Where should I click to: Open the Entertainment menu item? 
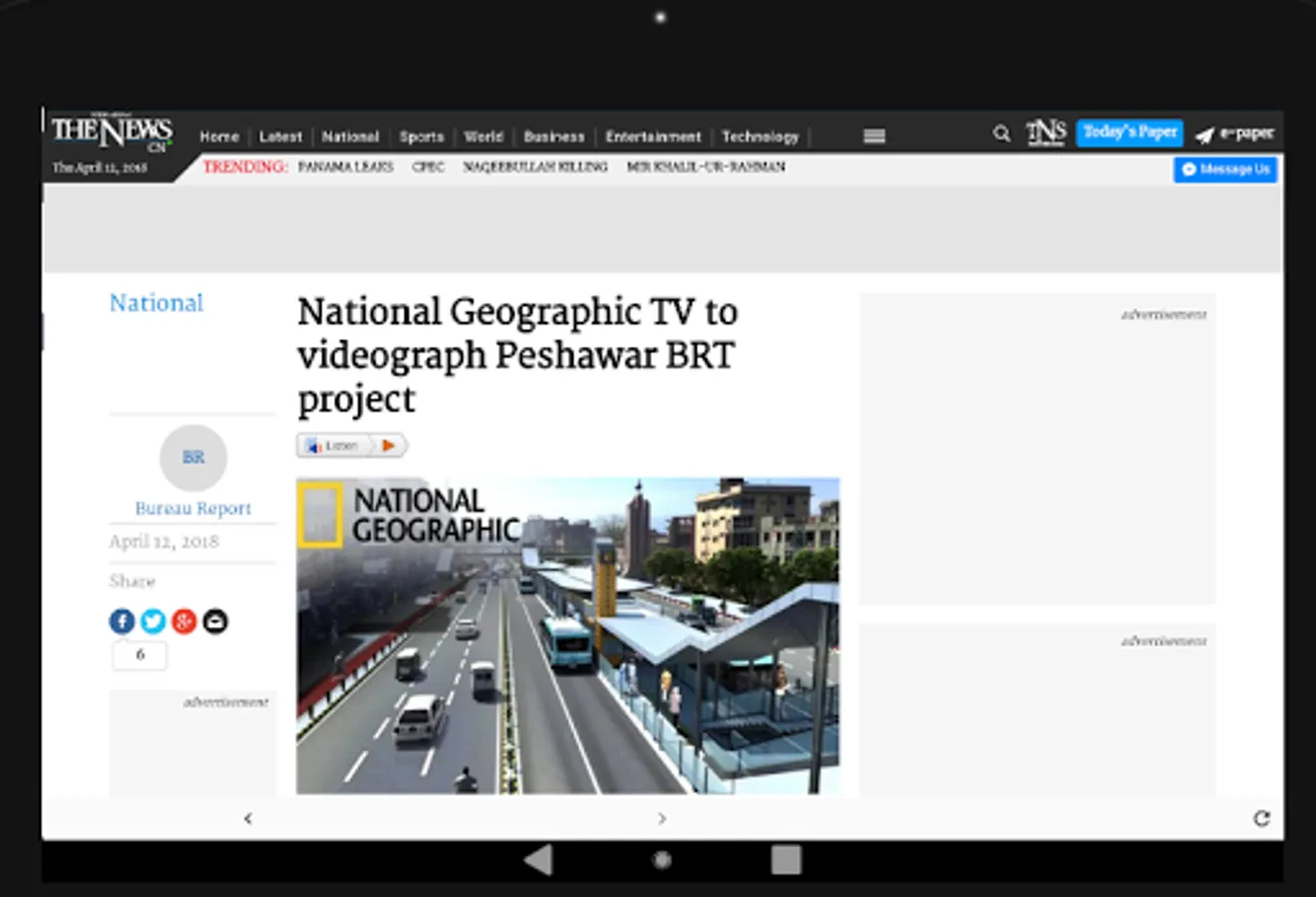click(653, 137)
